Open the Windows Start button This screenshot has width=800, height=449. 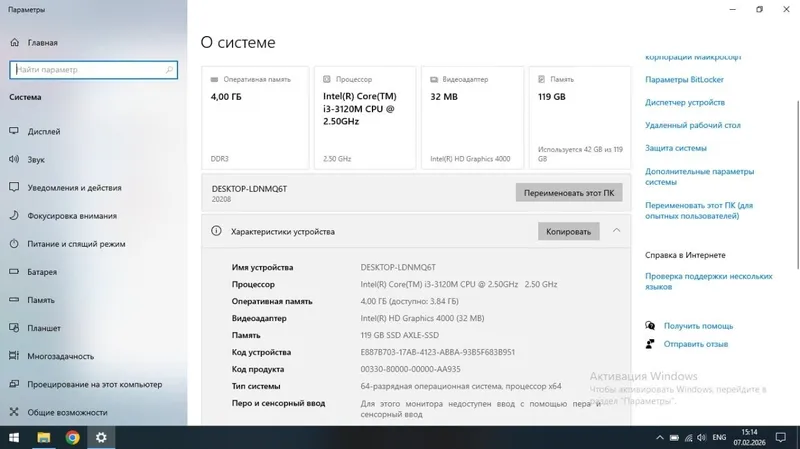(14, 437)
